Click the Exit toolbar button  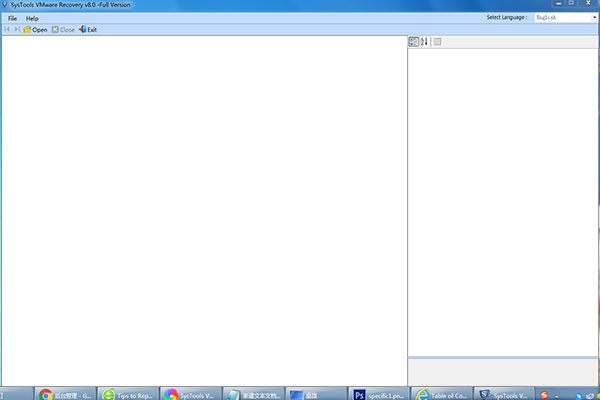(x=88, y=29)
